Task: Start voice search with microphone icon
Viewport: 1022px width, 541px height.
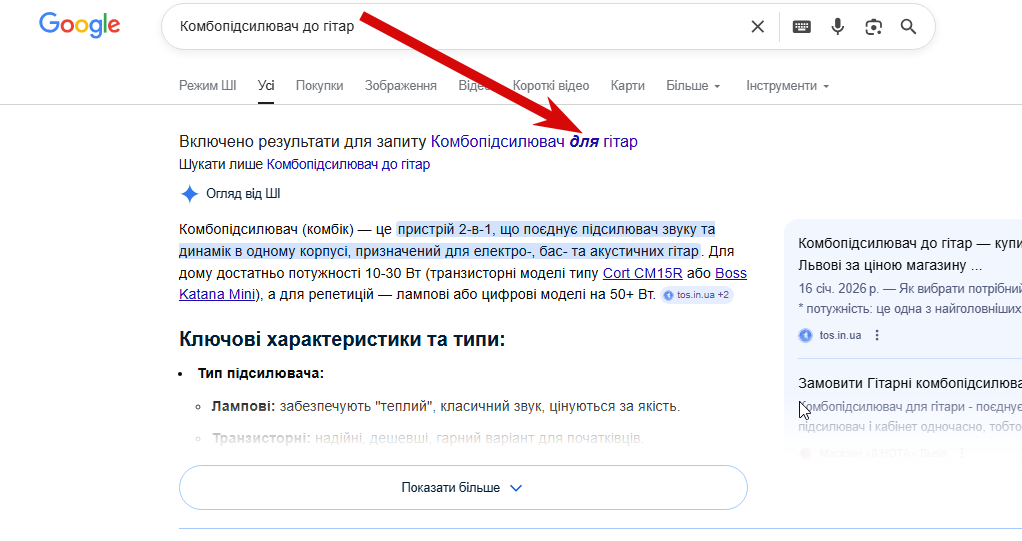Action: pyautogui.click(x=838, y=27)
